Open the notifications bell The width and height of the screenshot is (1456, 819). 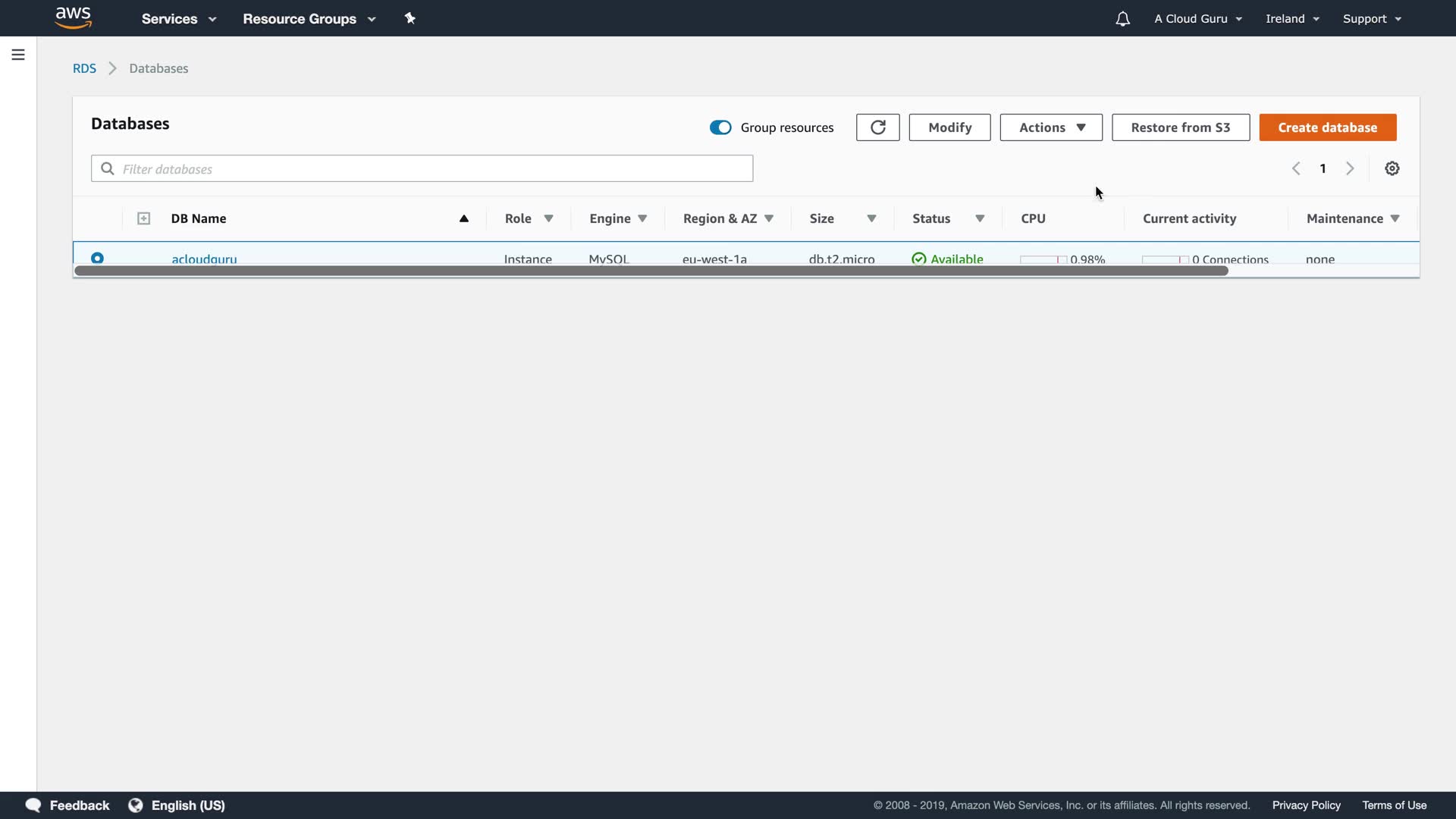(x=1122, y=19)
